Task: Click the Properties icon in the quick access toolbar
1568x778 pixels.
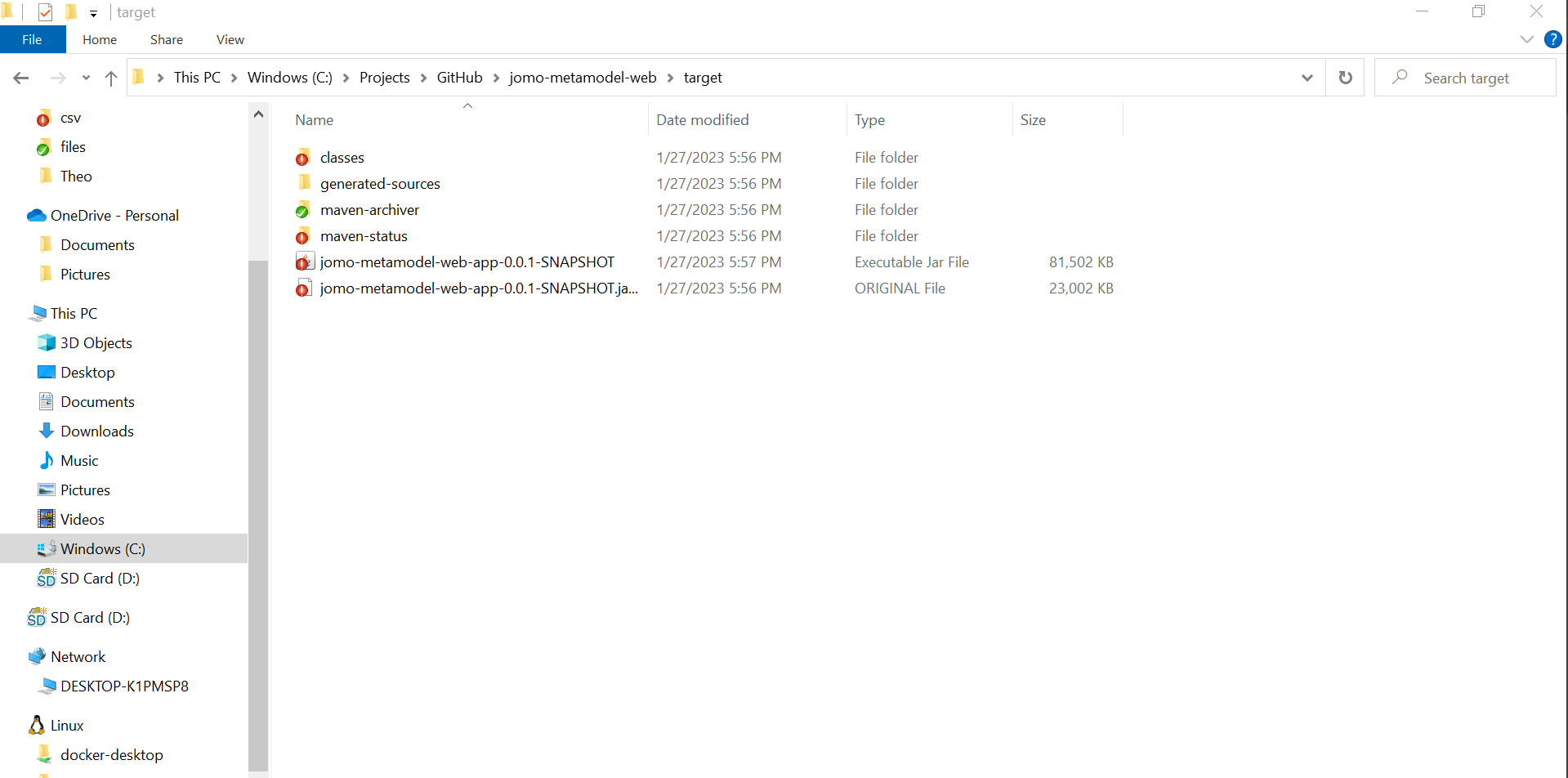Action: pos(45,12)
